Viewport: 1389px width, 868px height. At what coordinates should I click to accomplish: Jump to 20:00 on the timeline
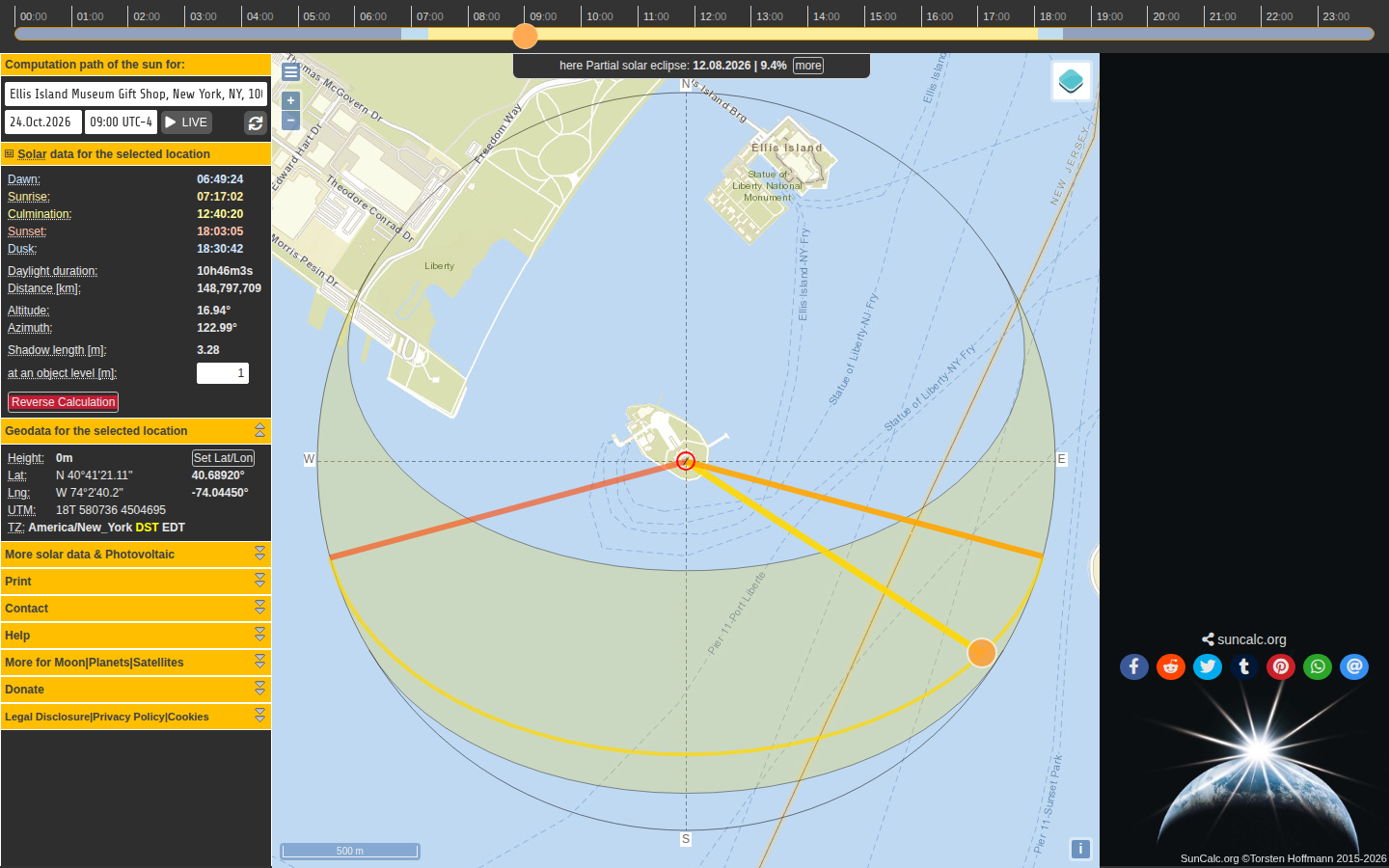(1166, 16)
